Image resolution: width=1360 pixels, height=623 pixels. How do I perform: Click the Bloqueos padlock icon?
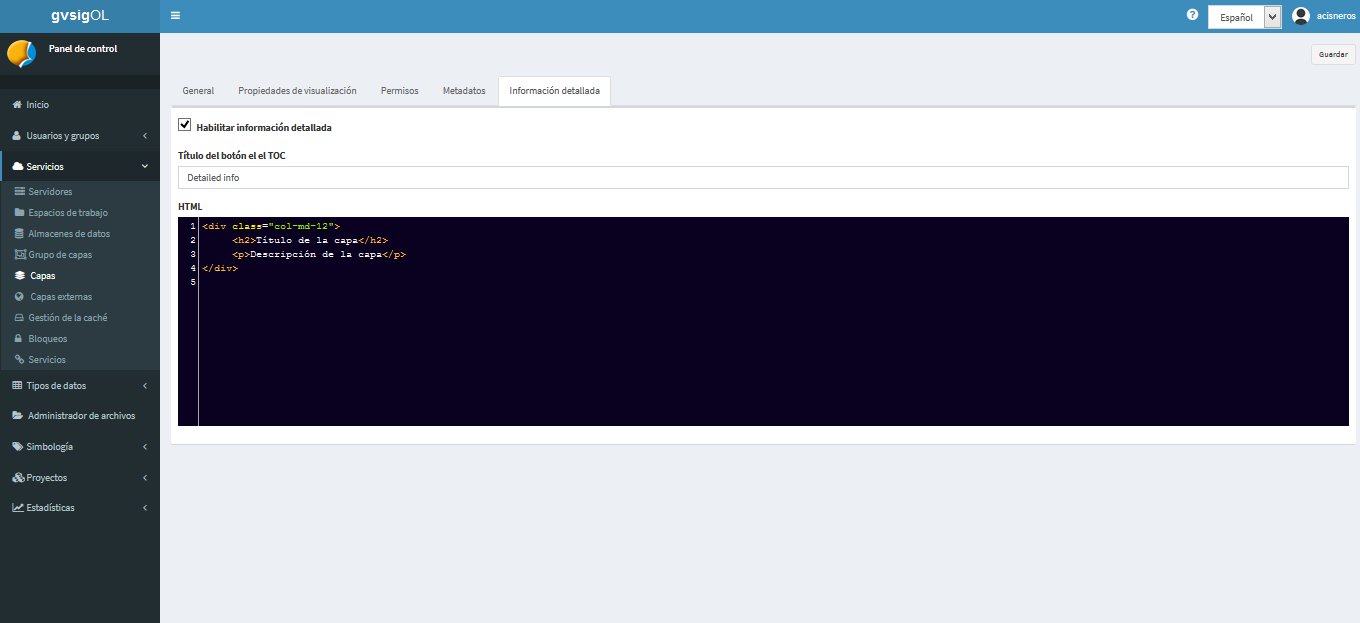[x=19, y=339]
